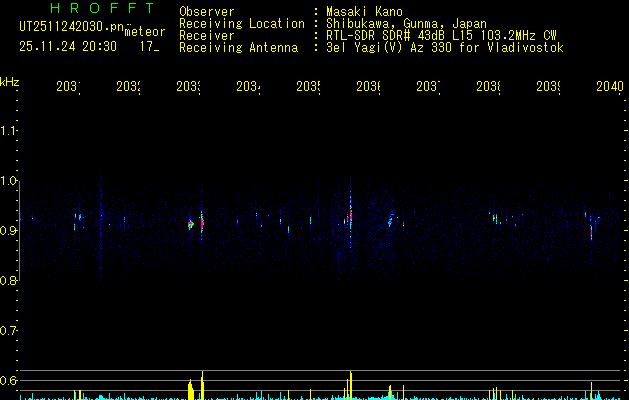Image resolution: width=629 pixels, height=400 pixels.
Task: Click the 2036 time marker
Action: click(x=368, y=87)
